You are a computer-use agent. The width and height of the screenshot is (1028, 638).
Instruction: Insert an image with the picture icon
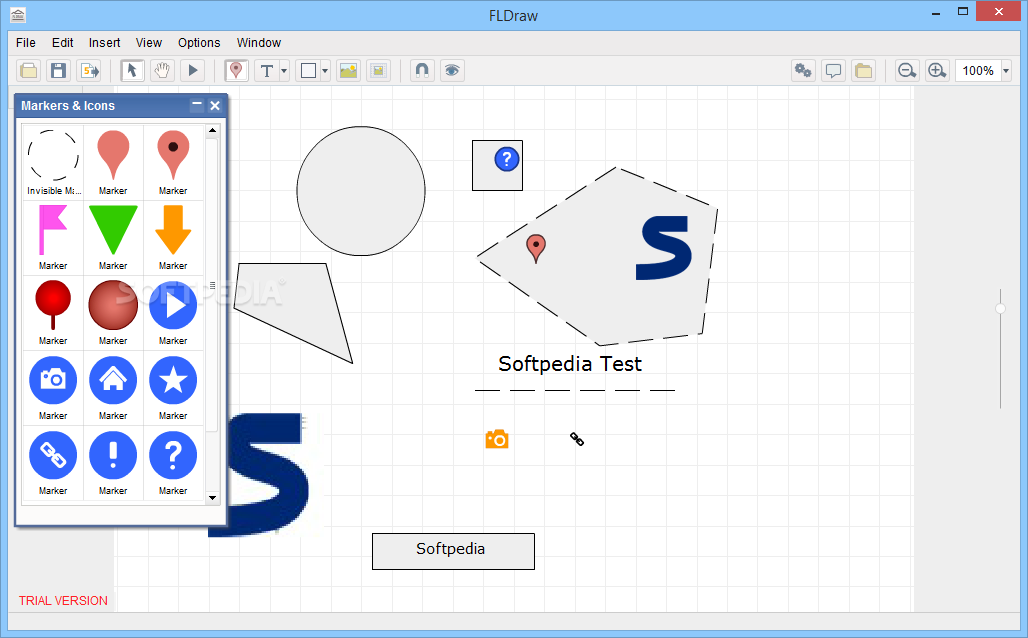tap(349, 70)
